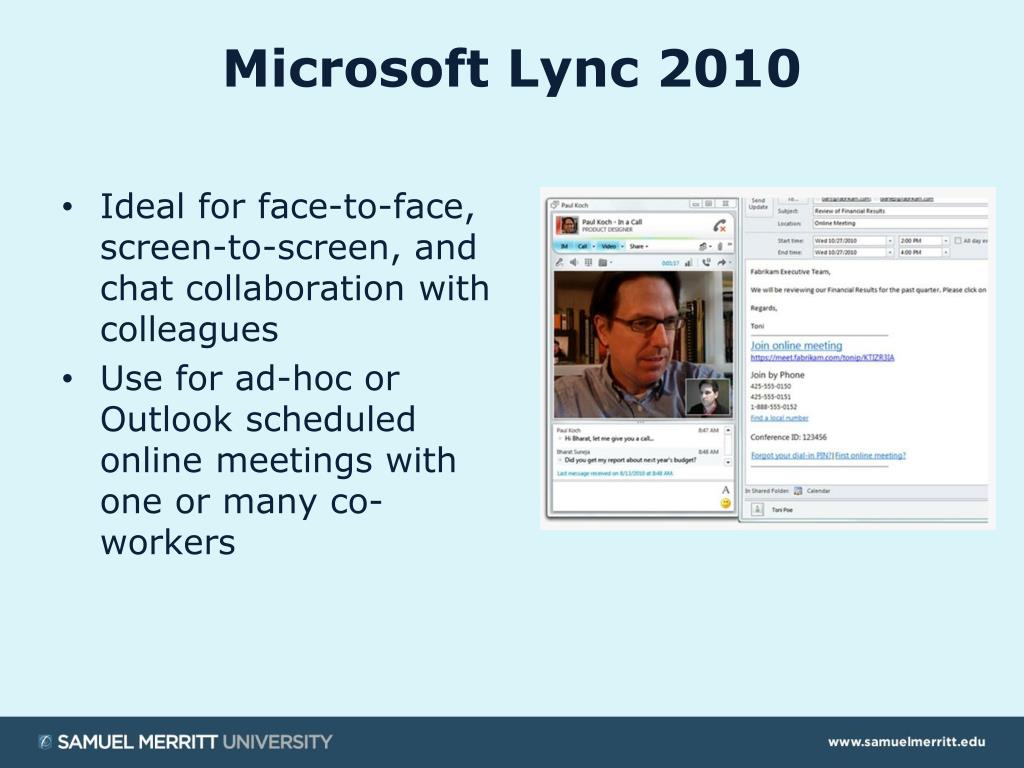
Task: Click the Location field with Online Meeting
Action: pos(901,223)
